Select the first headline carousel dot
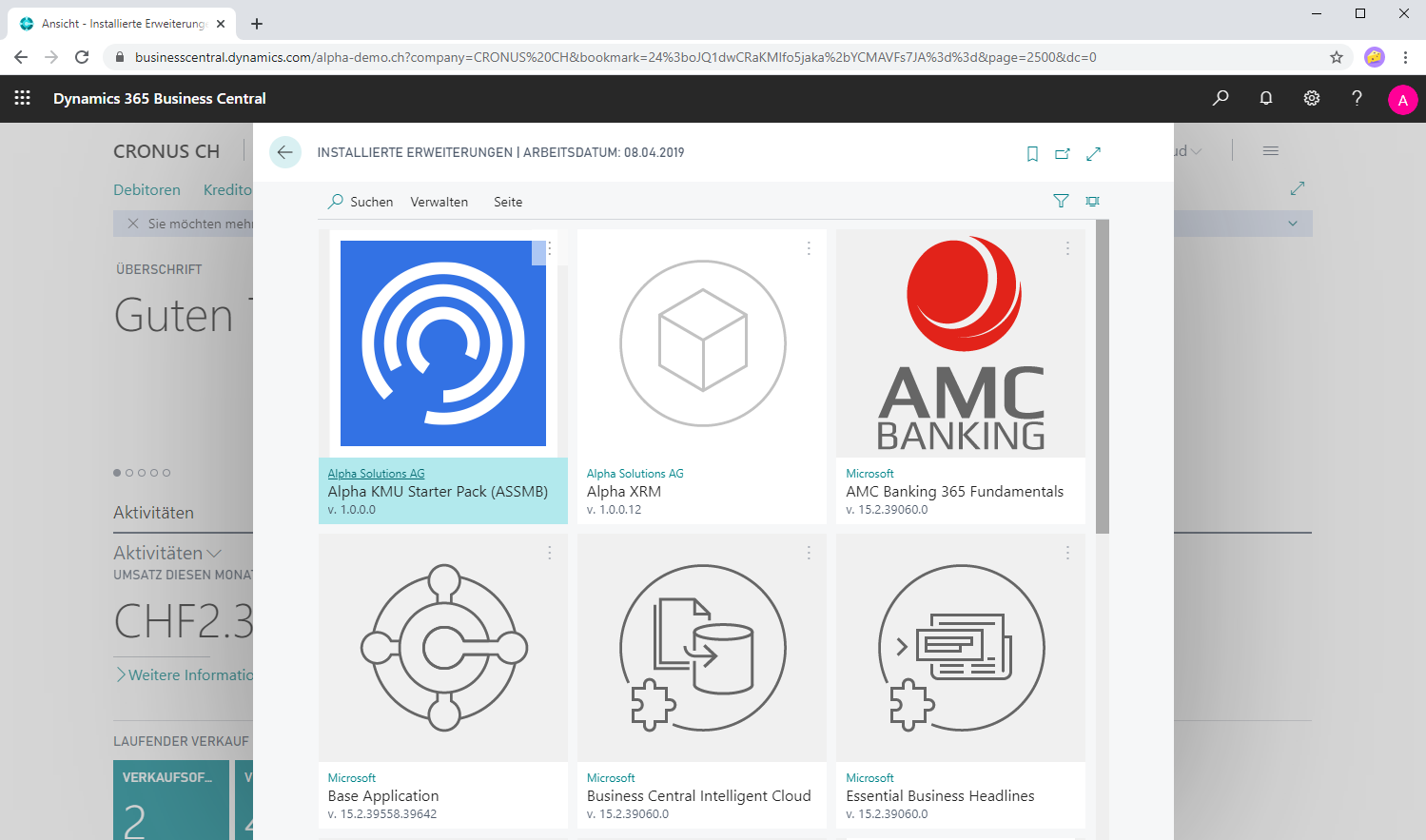This screenshot has height=840, width=1426. [x=117, y=473]
